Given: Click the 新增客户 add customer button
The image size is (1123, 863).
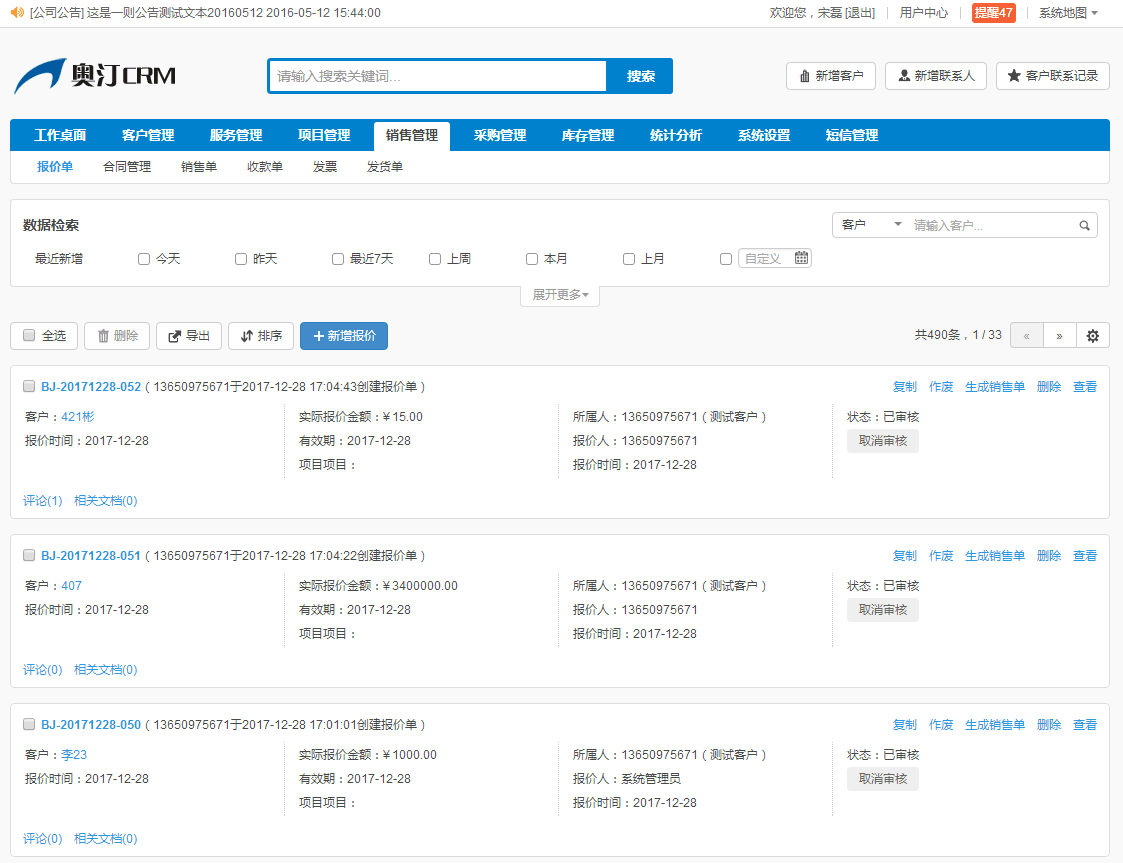Looking at the screenshot, I should pos(831,76).
